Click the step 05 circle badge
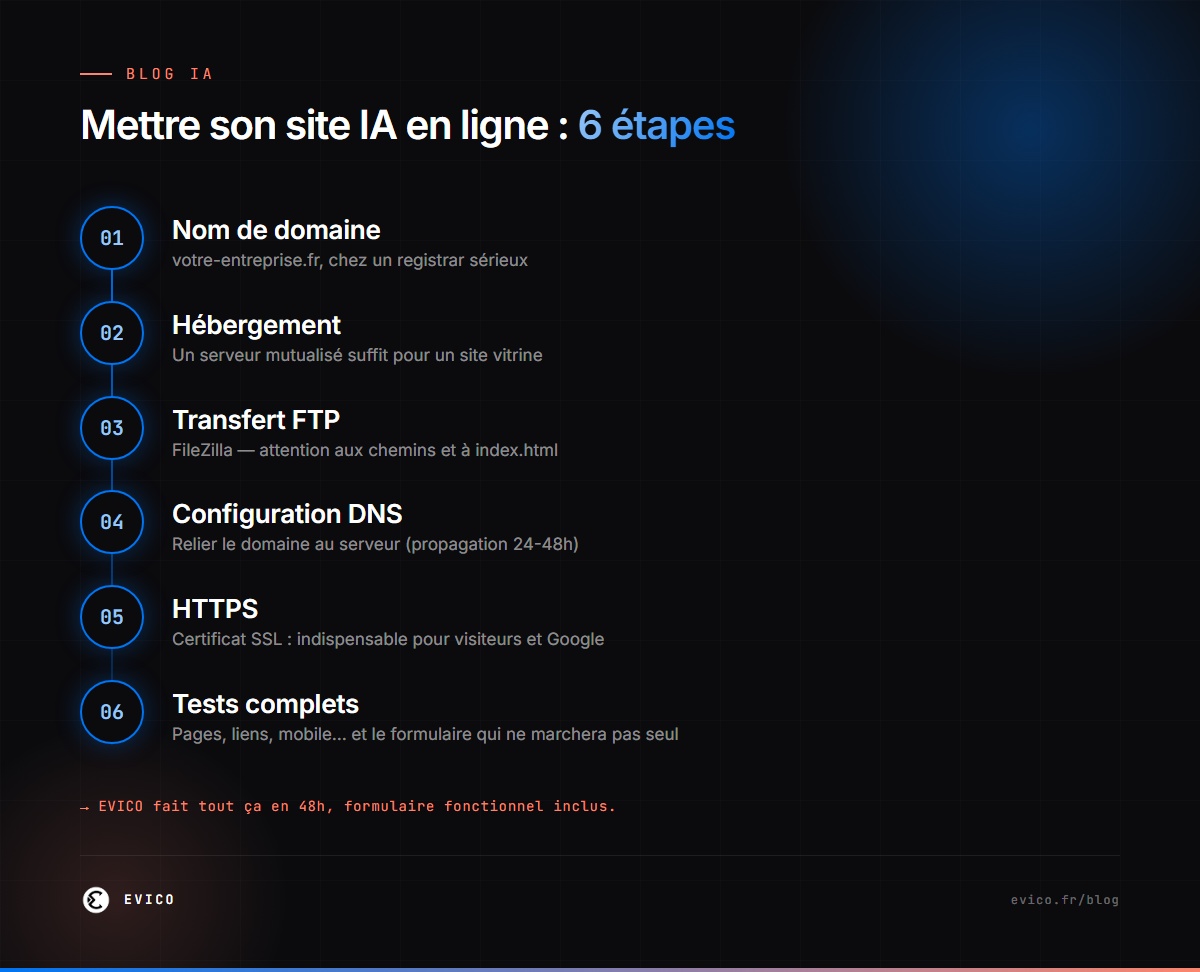Viewport: 1200px width, 972px height. pos(112,617)
